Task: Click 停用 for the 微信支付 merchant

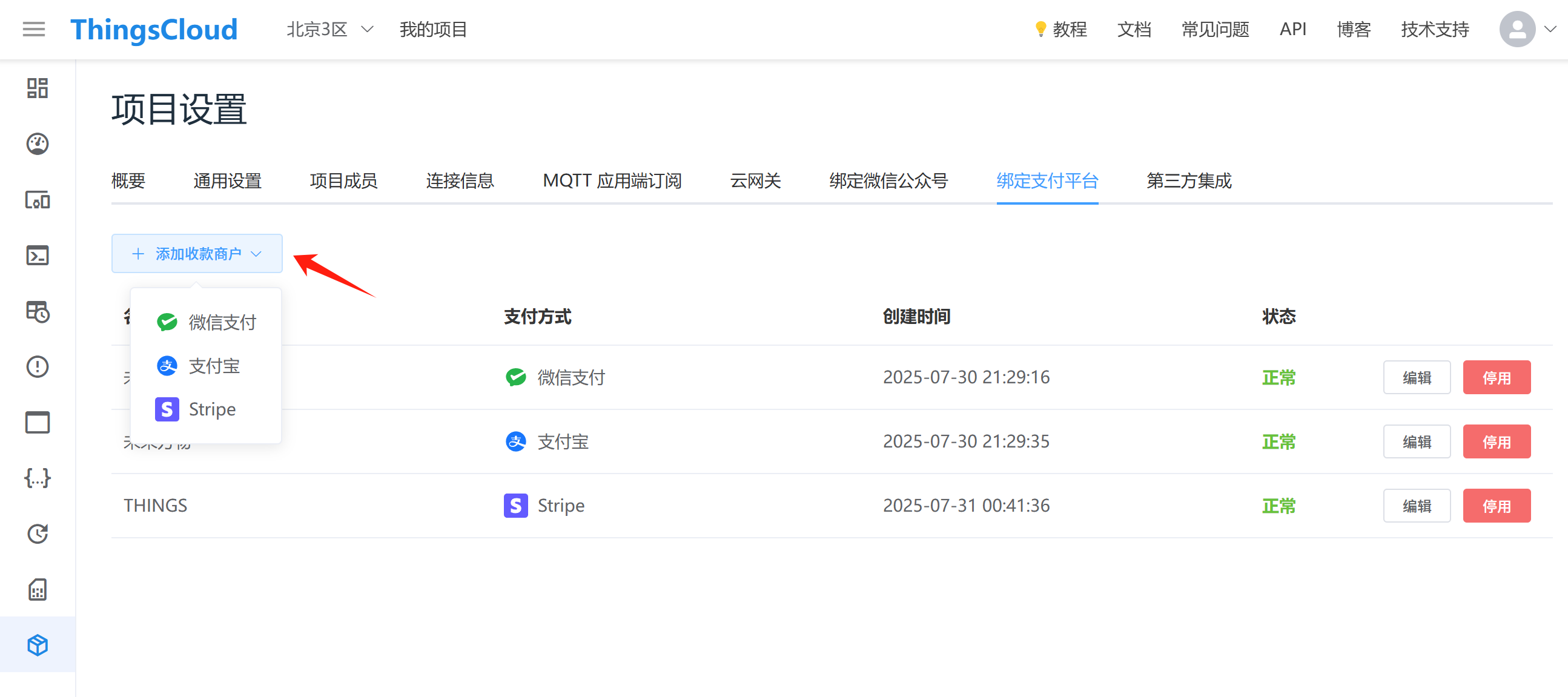Action: point(1496,377)
